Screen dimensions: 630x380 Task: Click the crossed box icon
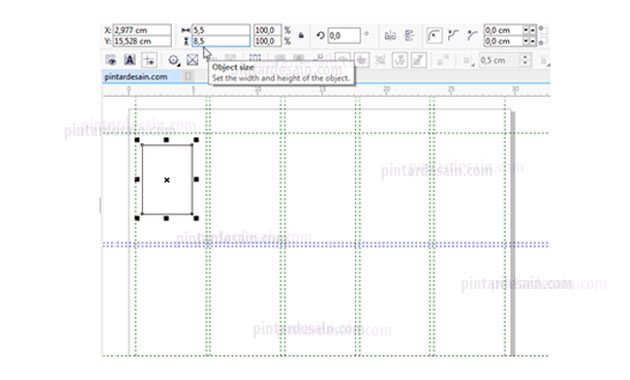tap(192, 60)
